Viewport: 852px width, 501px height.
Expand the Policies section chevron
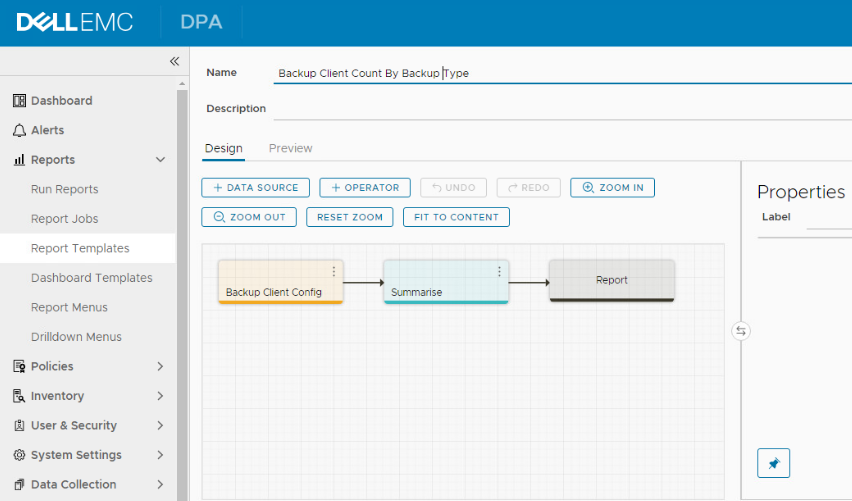click(160, 367)
